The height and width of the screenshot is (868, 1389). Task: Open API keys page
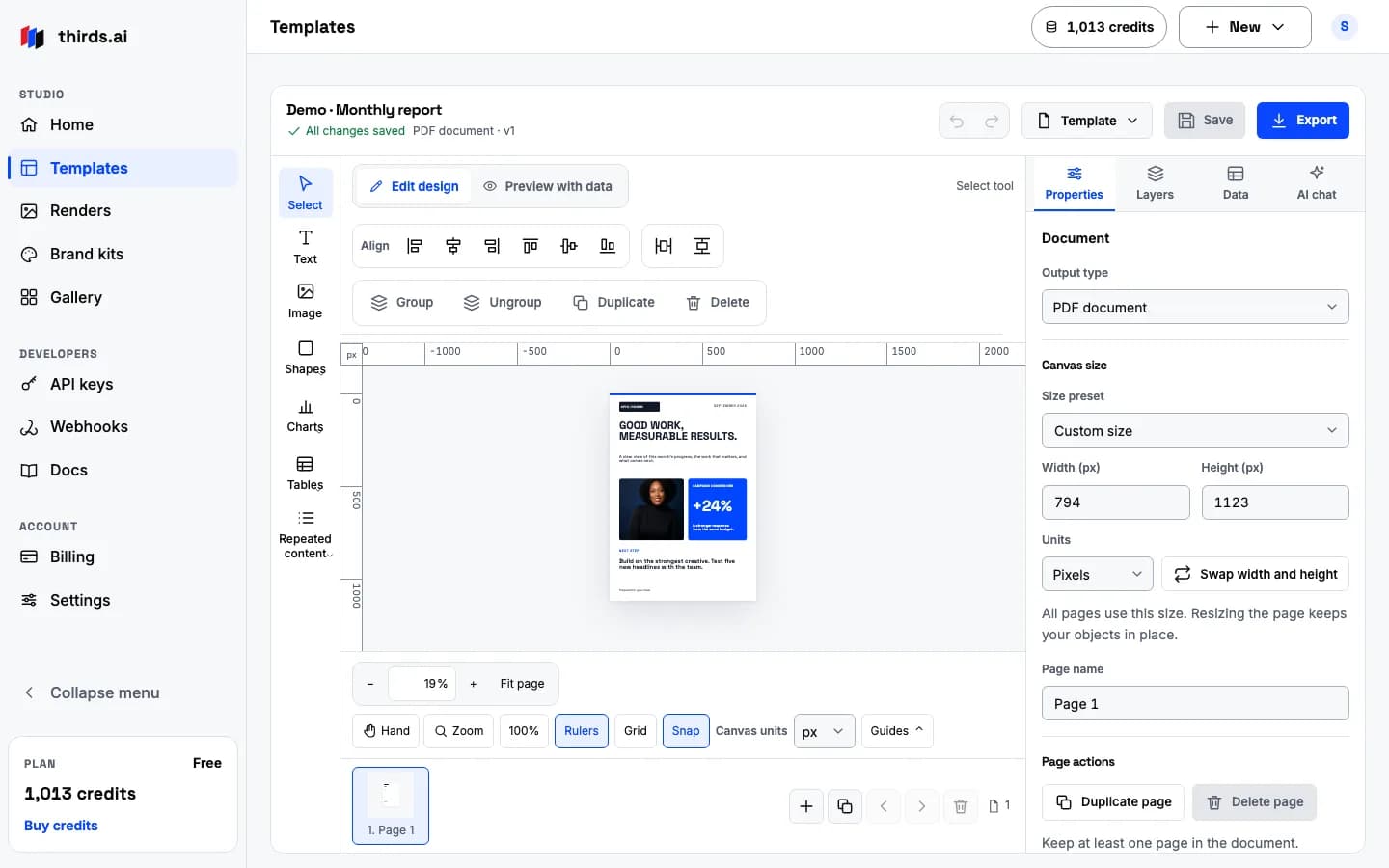[123, 384]
